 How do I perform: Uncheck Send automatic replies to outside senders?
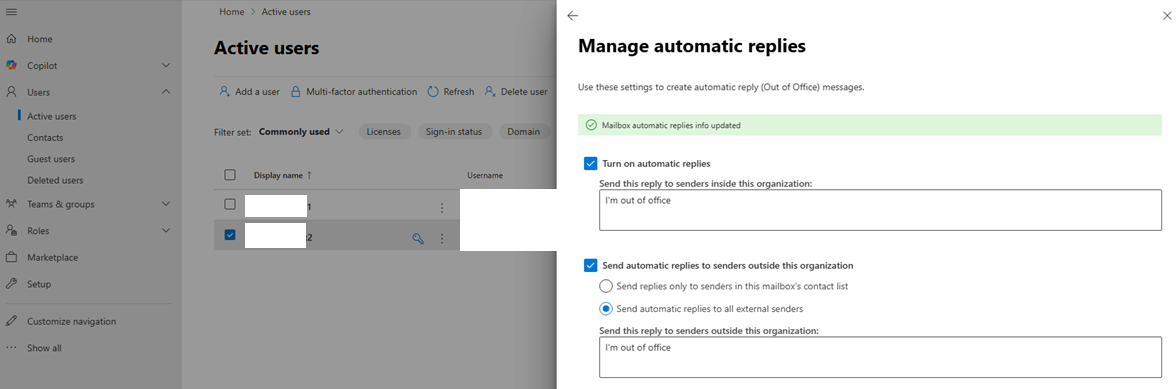[x=590, y=265]
